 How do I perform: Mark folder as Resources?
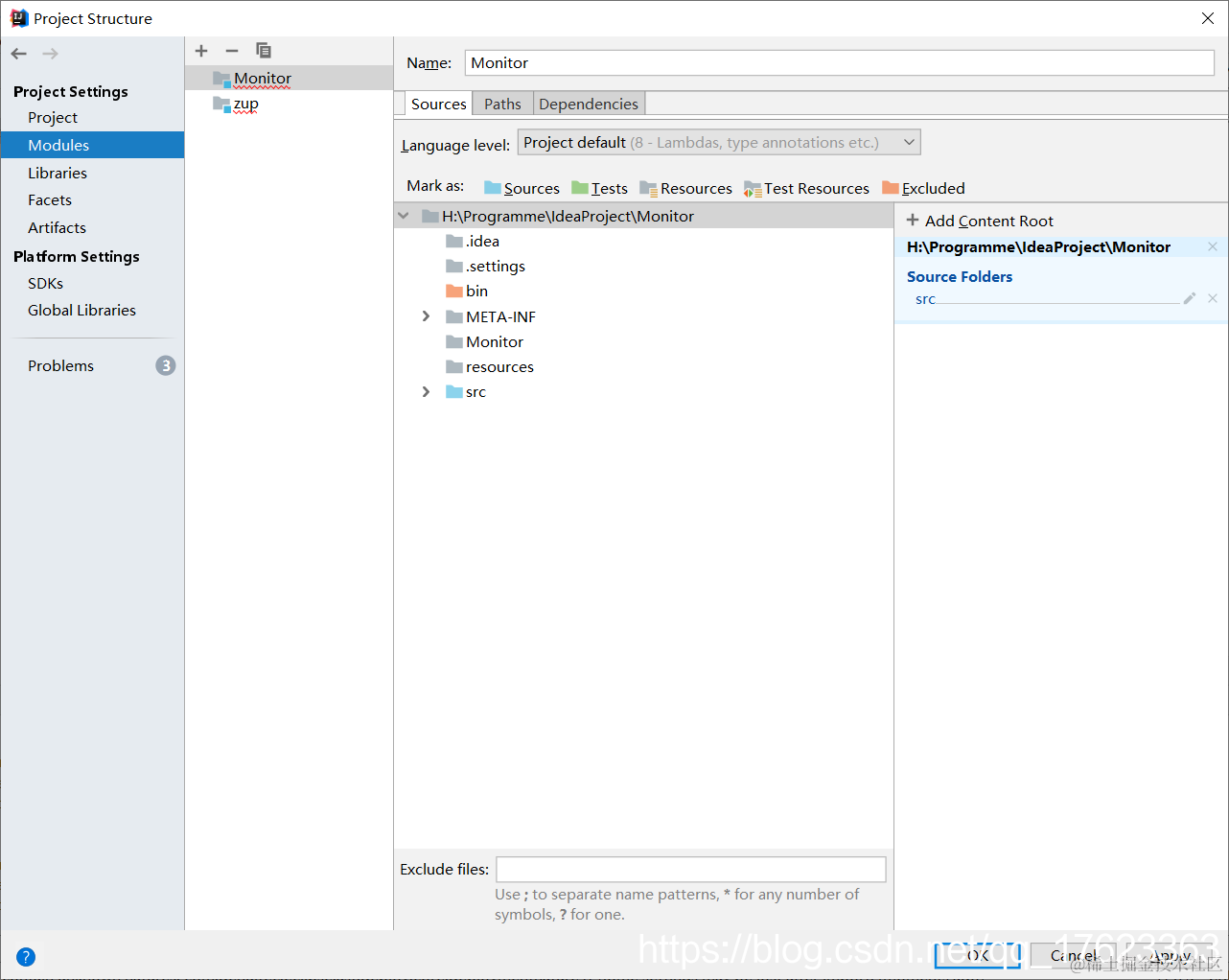[x=685, y=188]
